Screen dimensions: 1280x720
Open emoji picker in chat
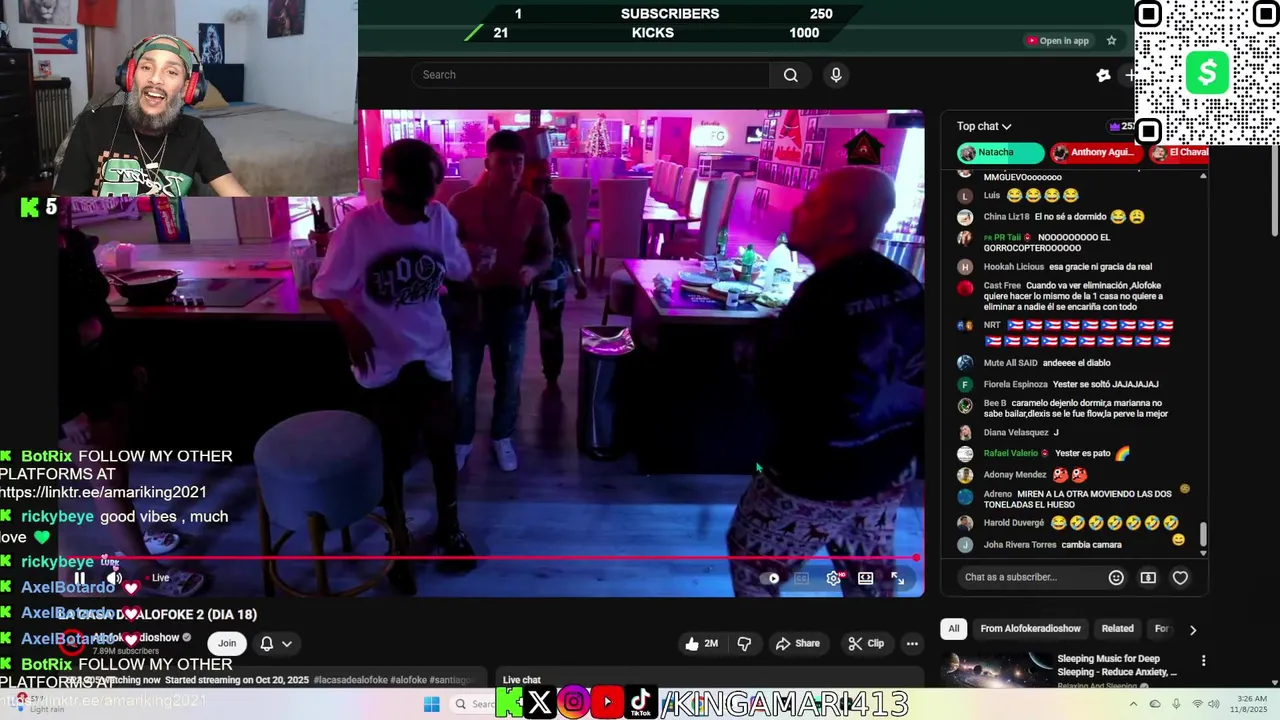(1116, 577)
